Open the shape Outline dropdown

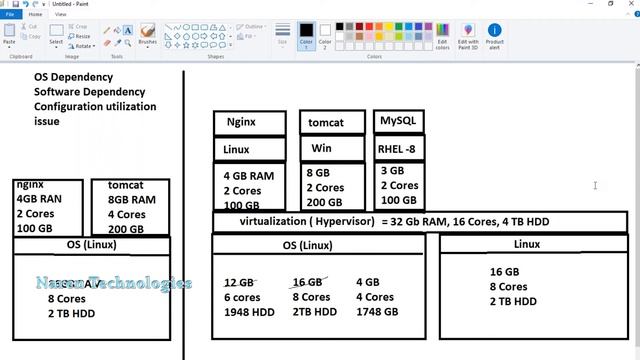coord(251,27)
